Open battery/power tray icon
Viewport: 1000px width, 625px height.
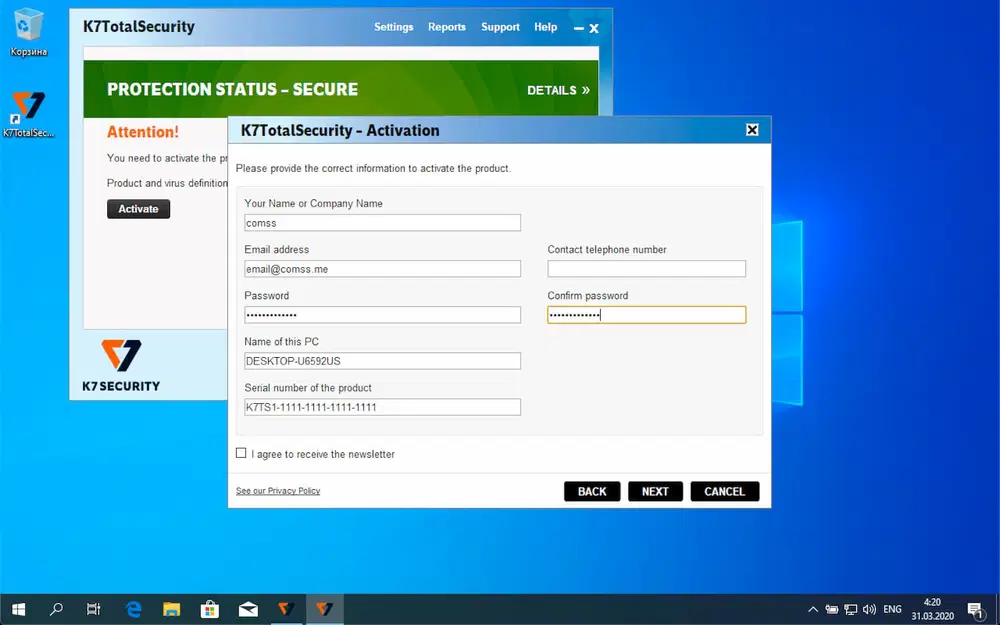pos(832,609)
